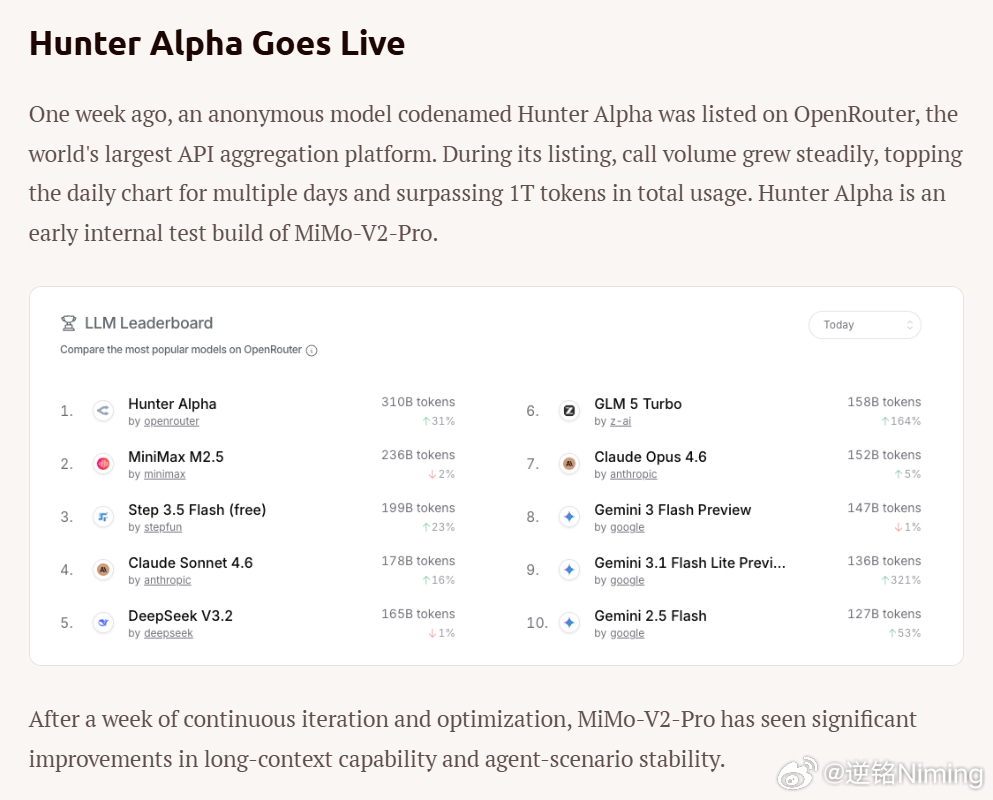Click the Claude Sonnet 4.6 icon
Image resolution: width=993 pixels, height=800 pixels.
coord(103,570)
